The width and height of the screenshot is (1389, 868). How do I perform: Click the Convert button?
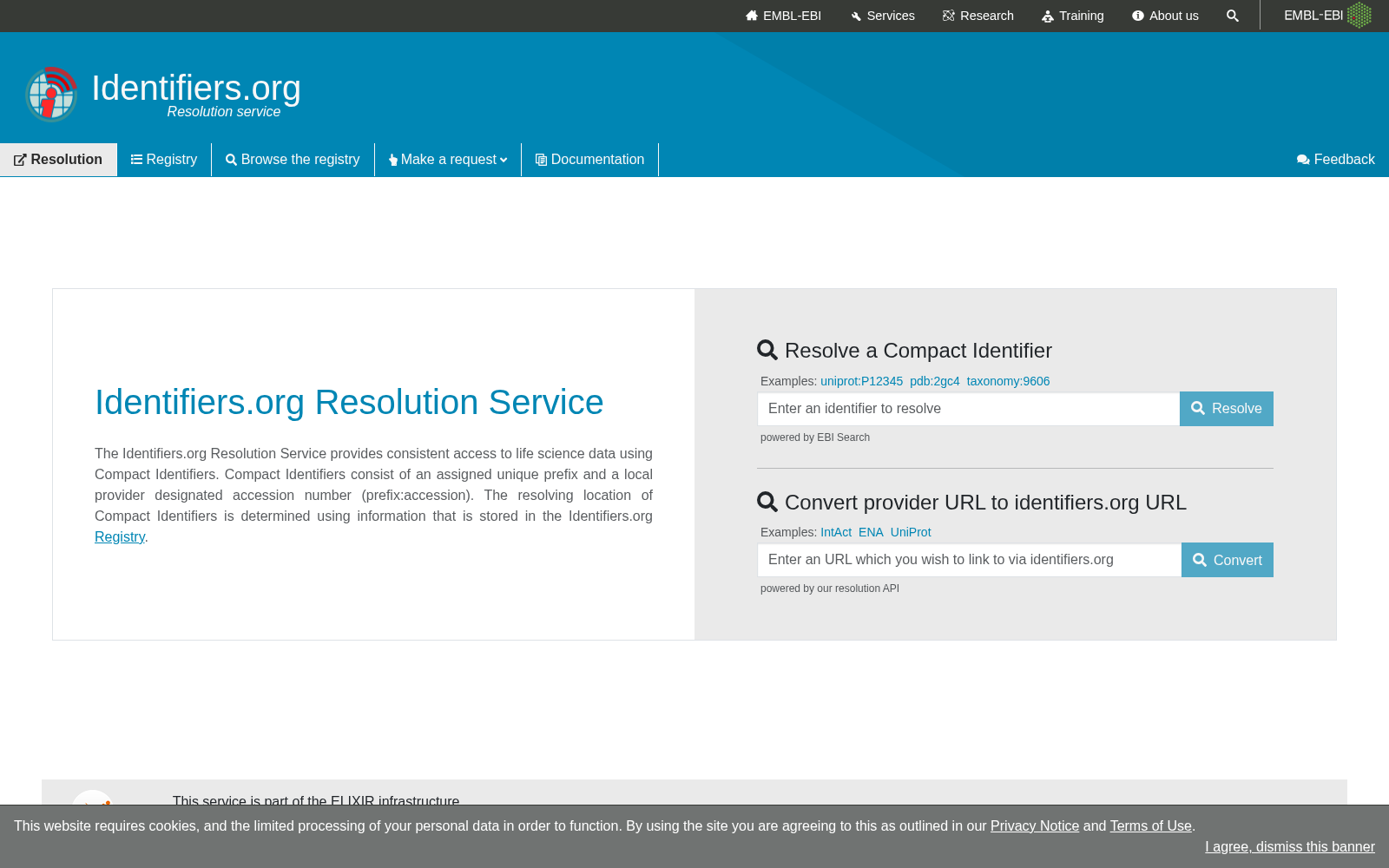pyautogui.click(x=1228, y=560)
